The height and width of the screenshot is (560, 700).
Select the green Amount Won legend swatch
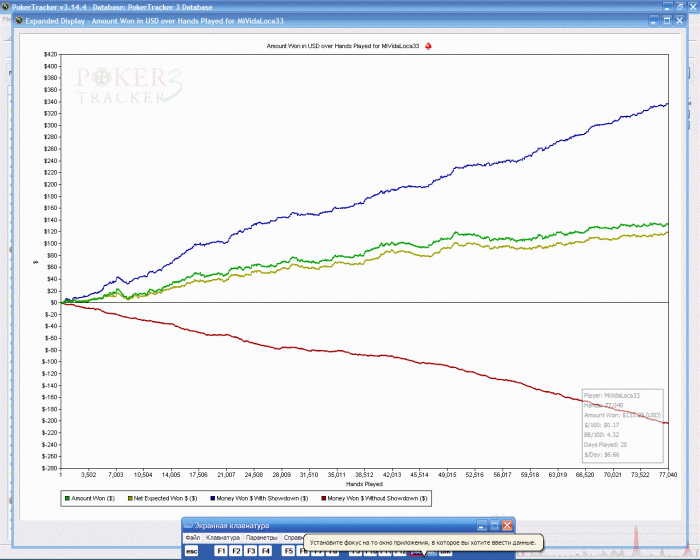pos(67,498)
